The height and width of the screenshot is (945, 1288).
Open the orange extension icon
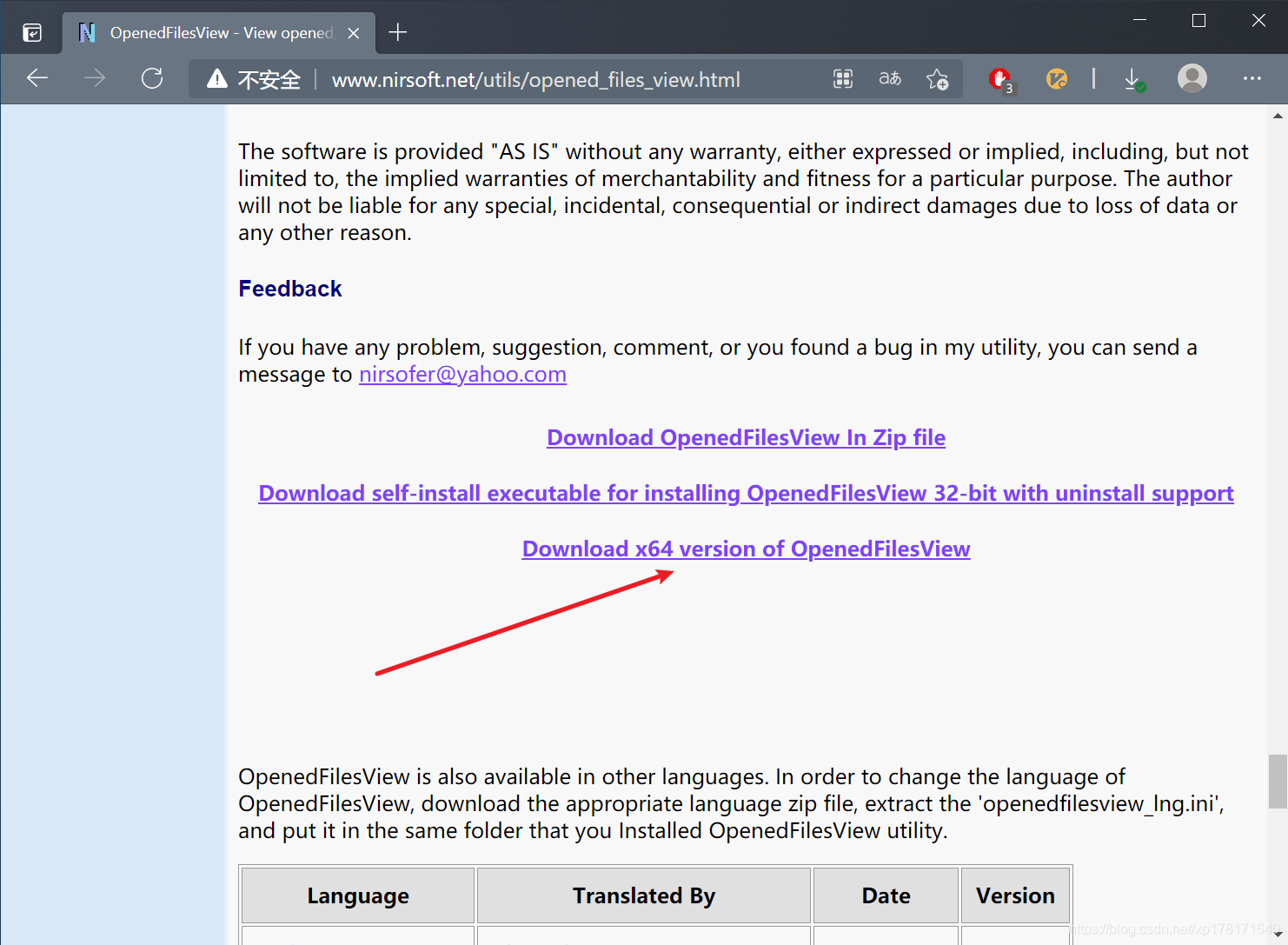(x=1057, y=79)
